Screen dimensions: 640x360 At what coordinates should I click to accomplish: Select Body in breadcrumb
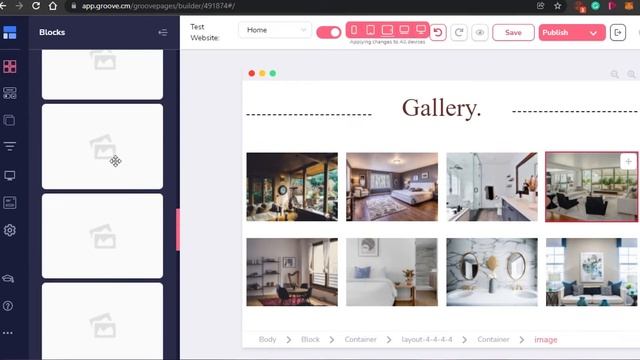coord(267,339)
